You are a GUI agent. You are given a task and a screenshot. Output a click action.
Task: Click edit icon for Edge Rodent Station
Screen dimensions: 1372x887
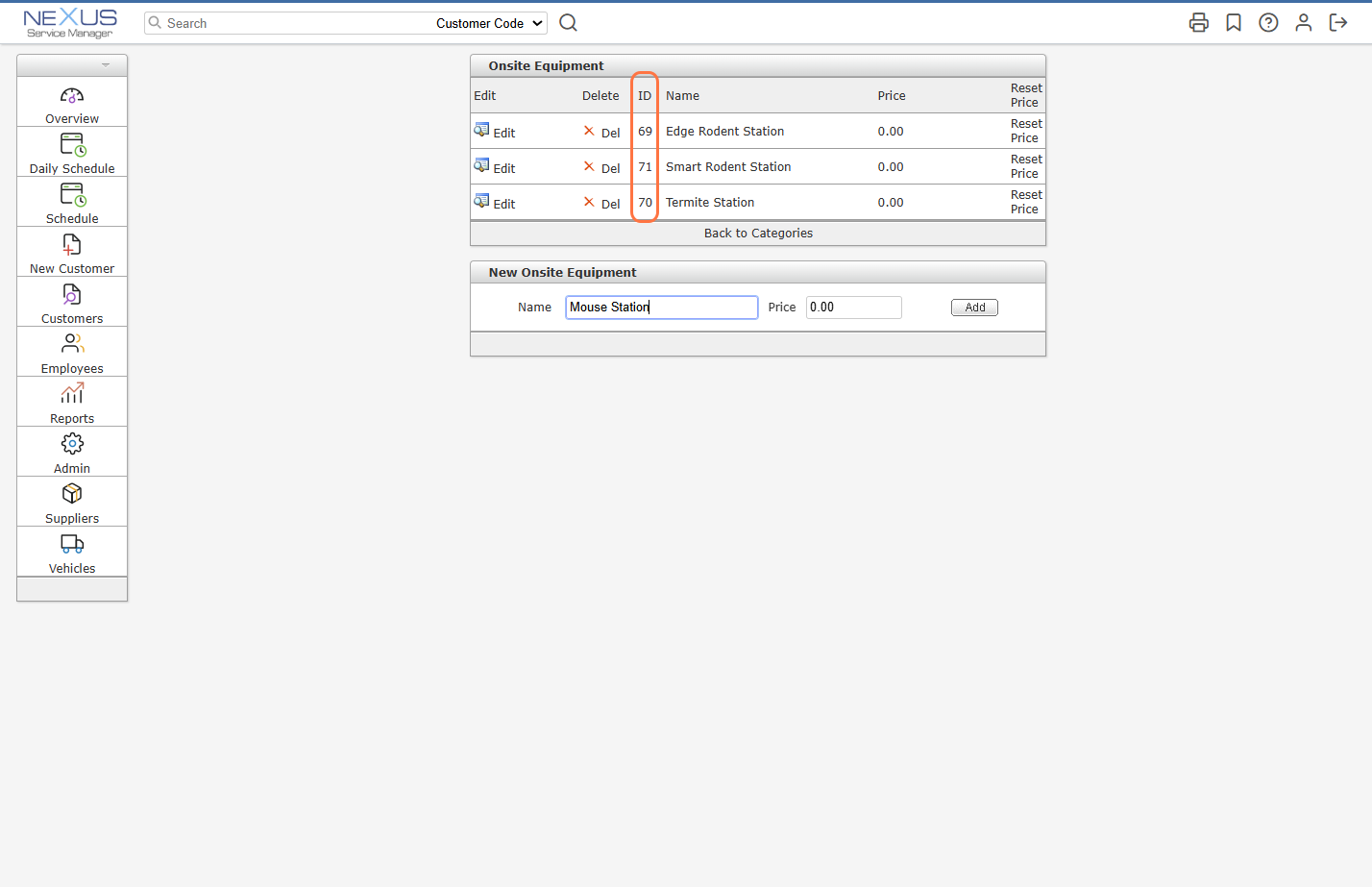(x=482, y=130)
